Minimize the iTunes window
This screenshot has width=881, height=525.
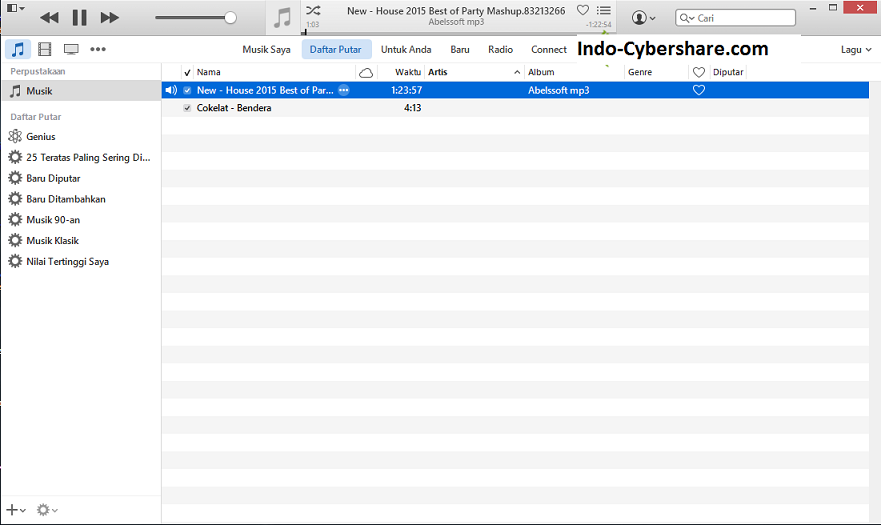click(x=813, y=8)
